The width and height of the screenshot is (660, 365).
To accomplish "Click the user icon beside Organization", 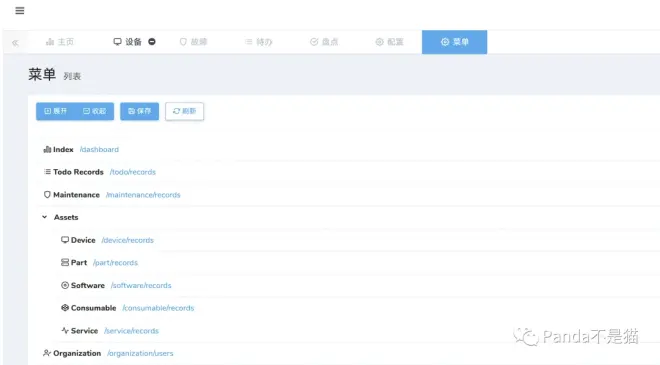I will click(x=47, y=353).
